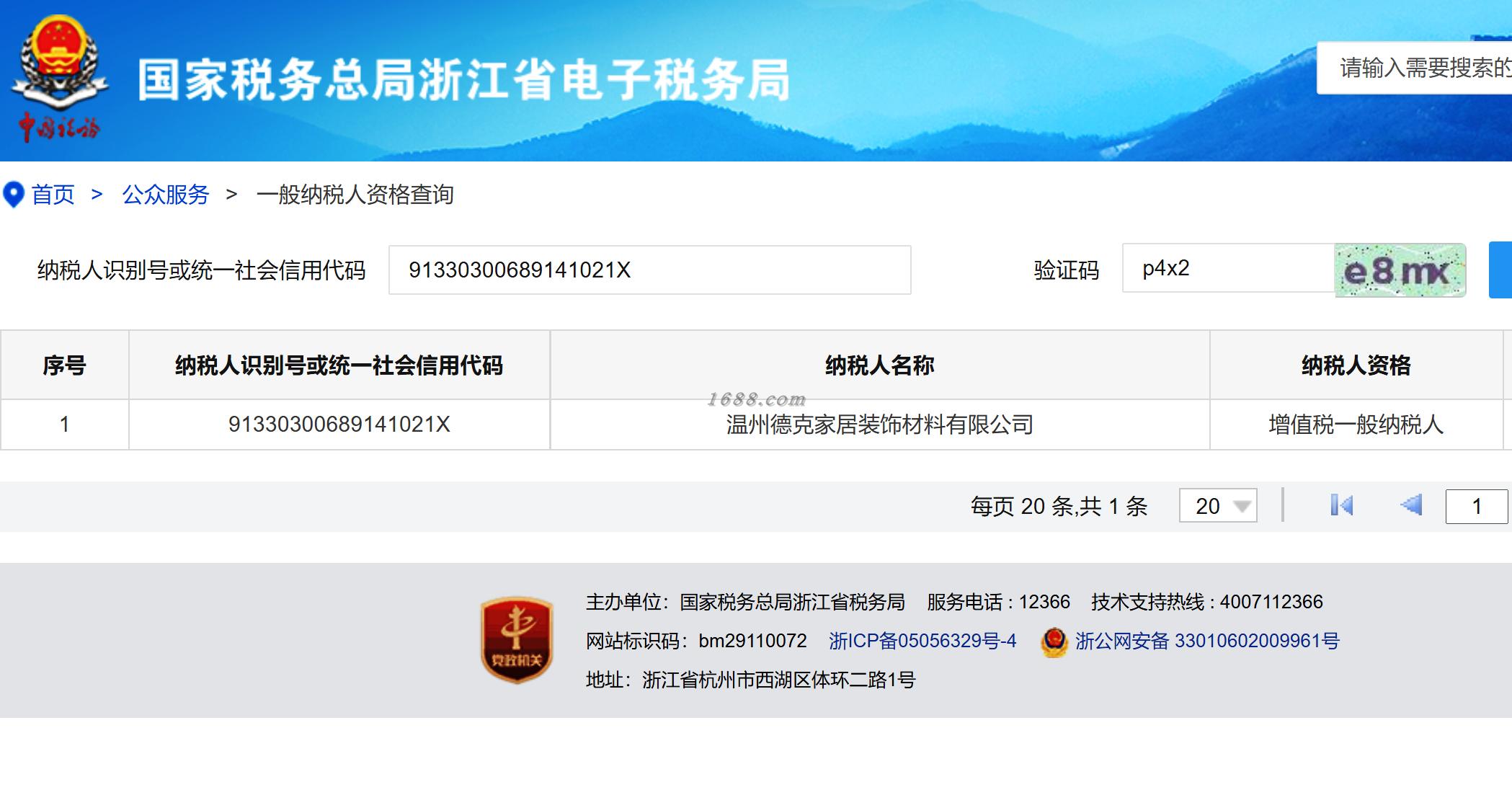Click the 序号 column header
This screenshot has height=795, width=1512.
[64, 365]
